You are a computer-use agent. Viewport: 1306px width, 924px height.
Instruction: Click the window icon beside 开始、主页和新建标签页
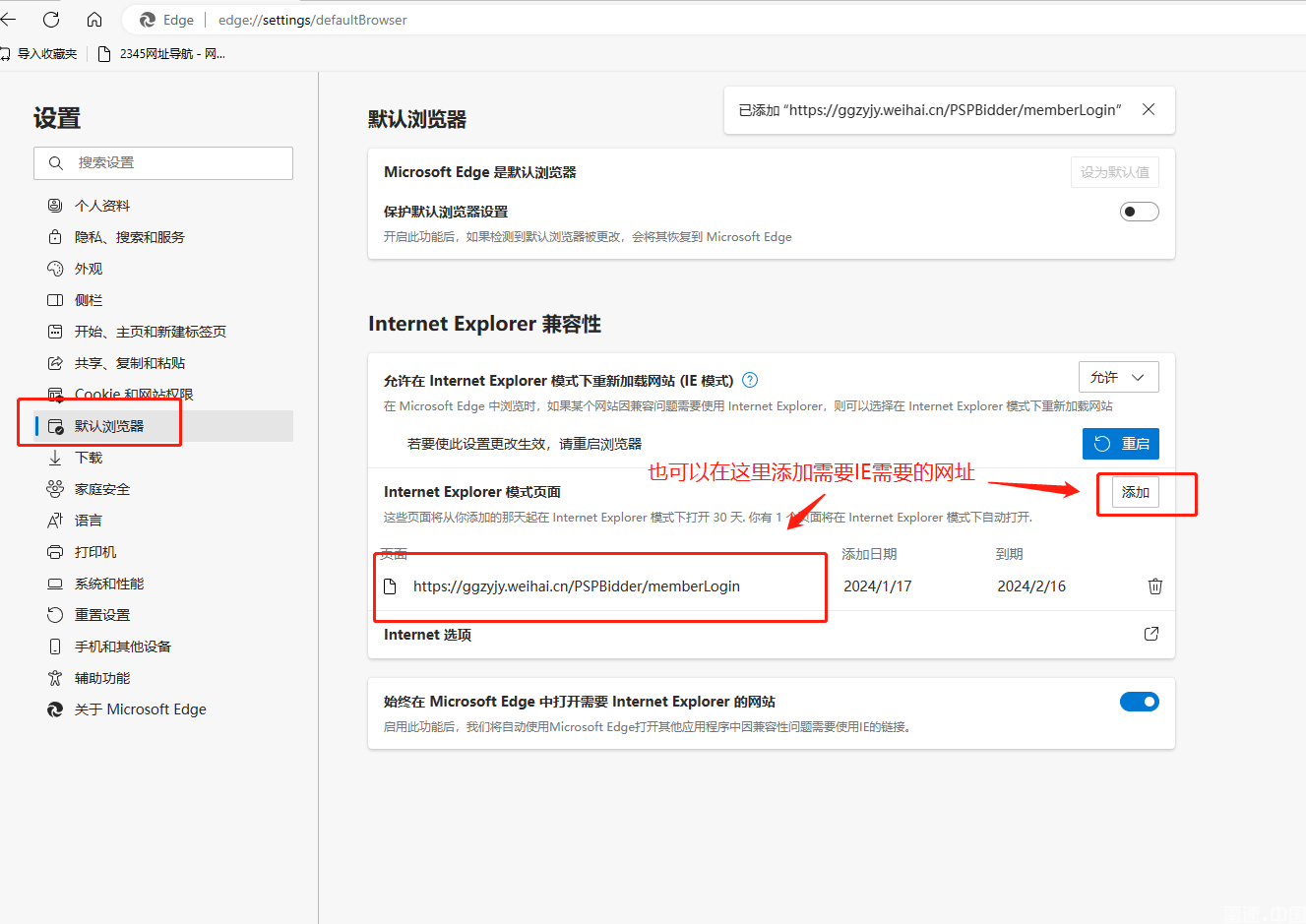55,332
